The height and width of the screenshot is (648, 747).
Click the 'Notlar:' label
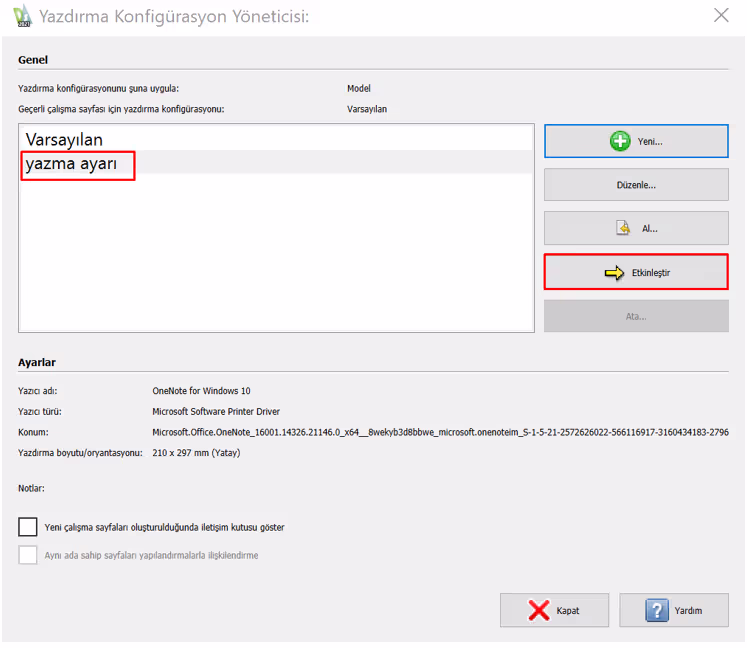pos(31,488)
